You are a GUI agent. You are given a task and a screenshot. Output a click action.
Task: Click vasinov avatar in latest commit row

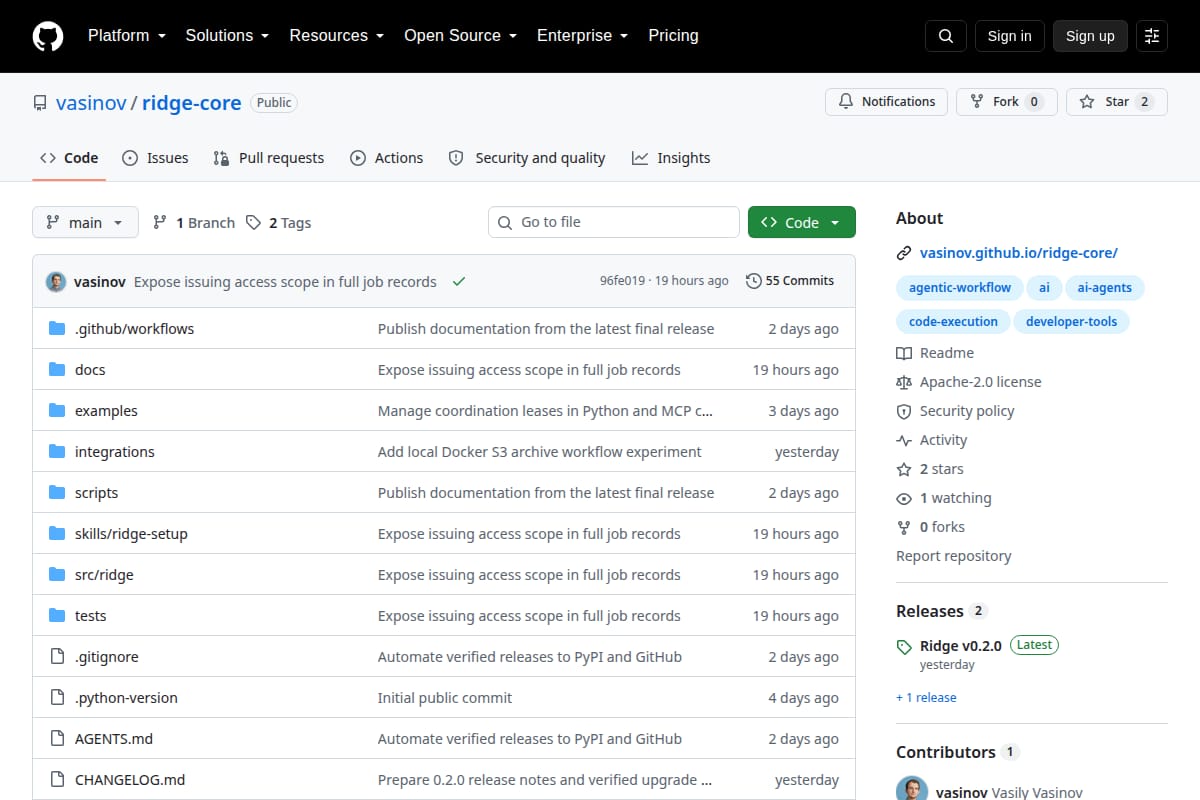click(x=56, y=281)
